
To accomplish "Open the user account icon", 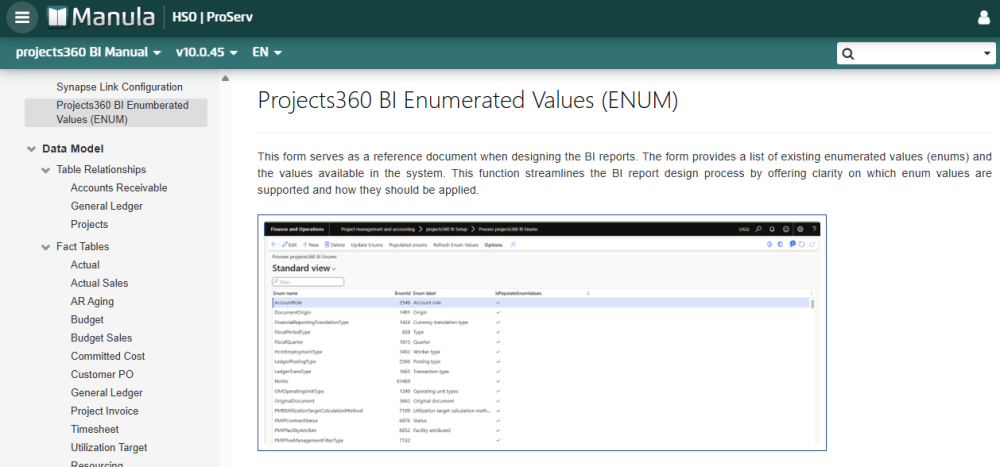I will (984, 17).
